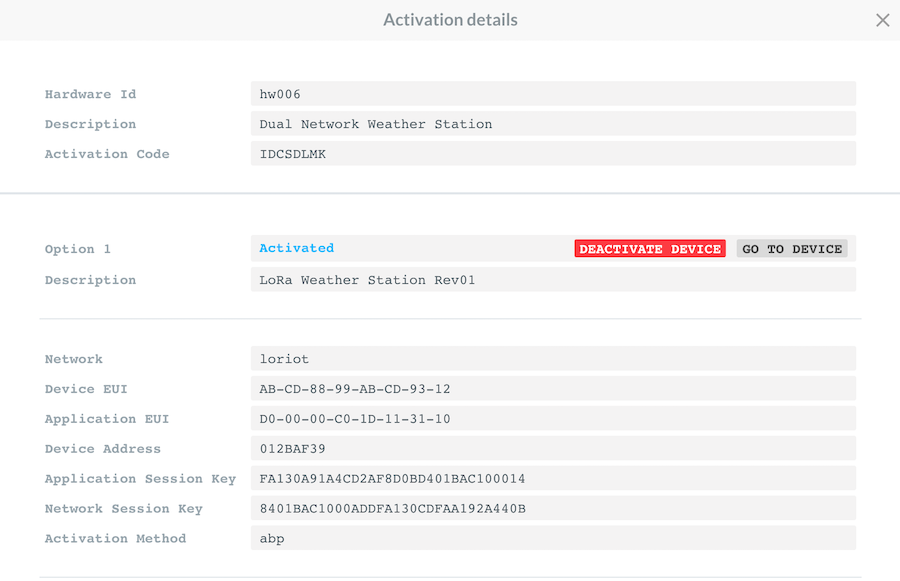The image size is (900, 581).
Task: Click the Application EUI value field
Action: coord(552,419)
